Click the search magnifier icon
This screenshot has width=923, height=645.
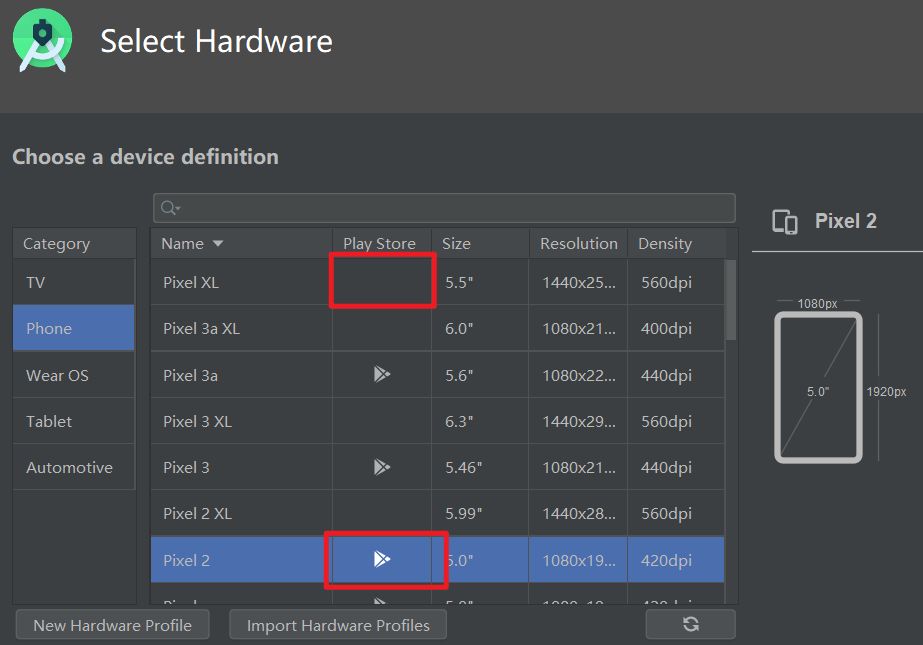(x=170, y=208)
